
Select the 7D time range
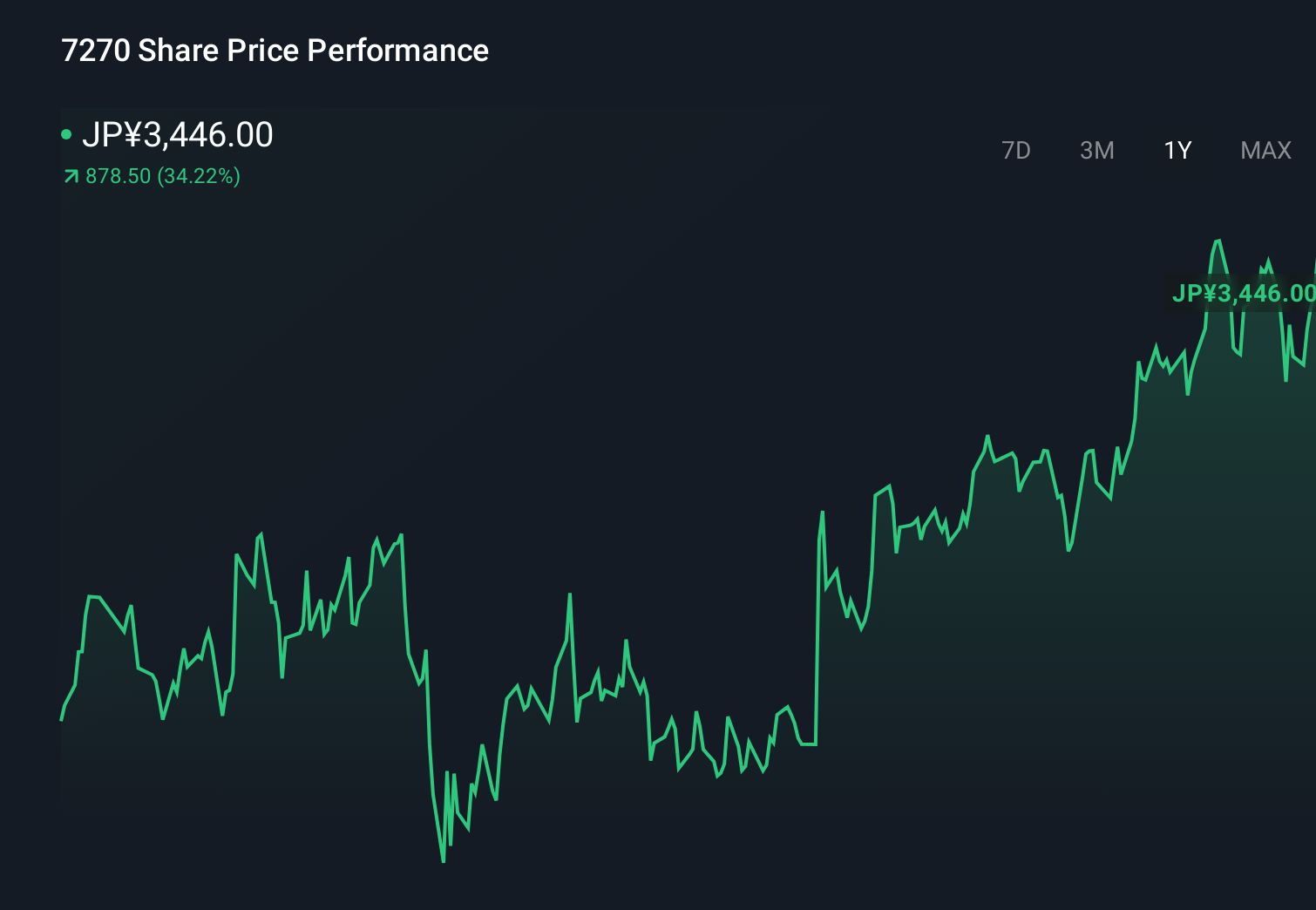[x=1016, y=150]
